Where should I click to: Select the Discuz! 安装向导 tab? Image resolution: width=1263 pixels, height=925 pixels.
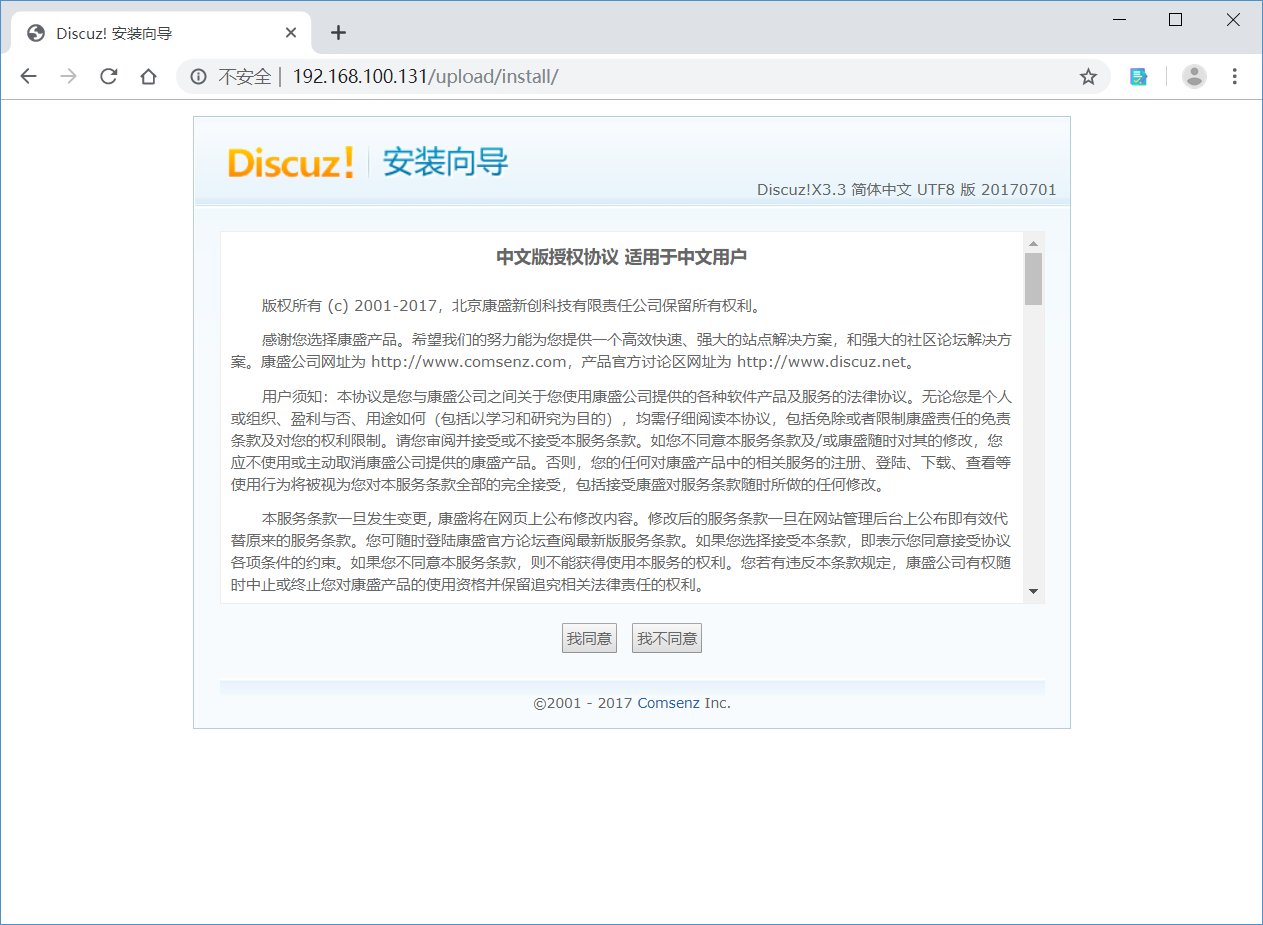pos(150,31)
